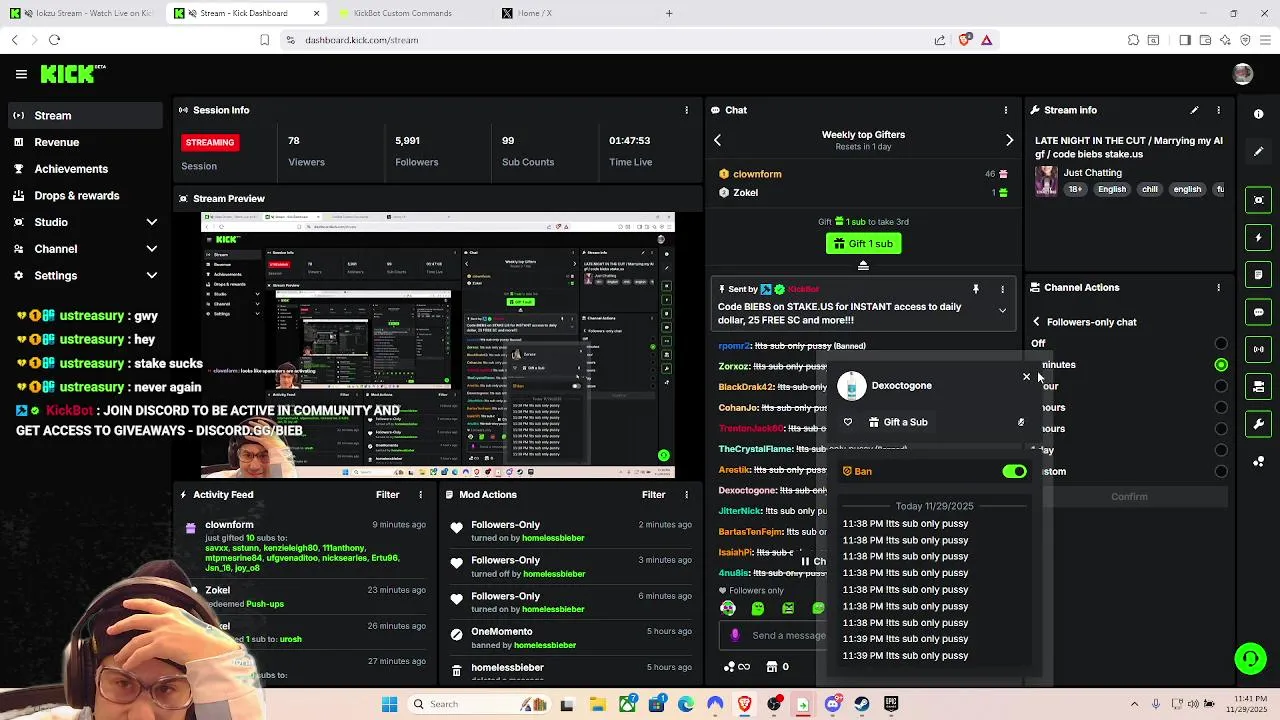Open Stream in the left sidebar
The image size is (1280, 720).
click(x=86, y=115)
